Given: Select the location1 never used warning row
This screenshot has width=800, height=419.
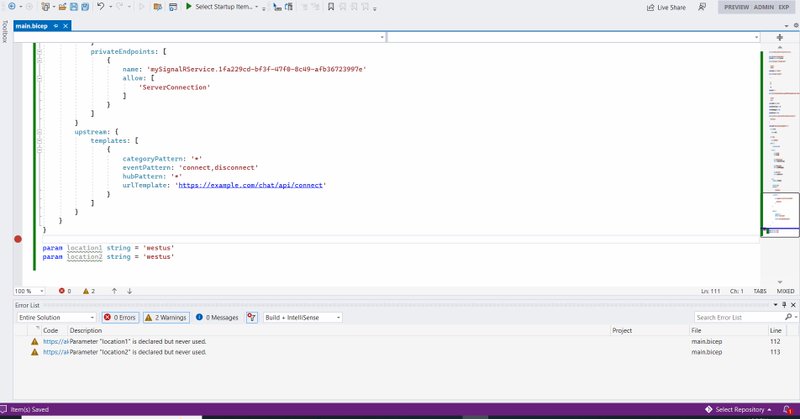Looking at the screenshot, I should (406, 341).
